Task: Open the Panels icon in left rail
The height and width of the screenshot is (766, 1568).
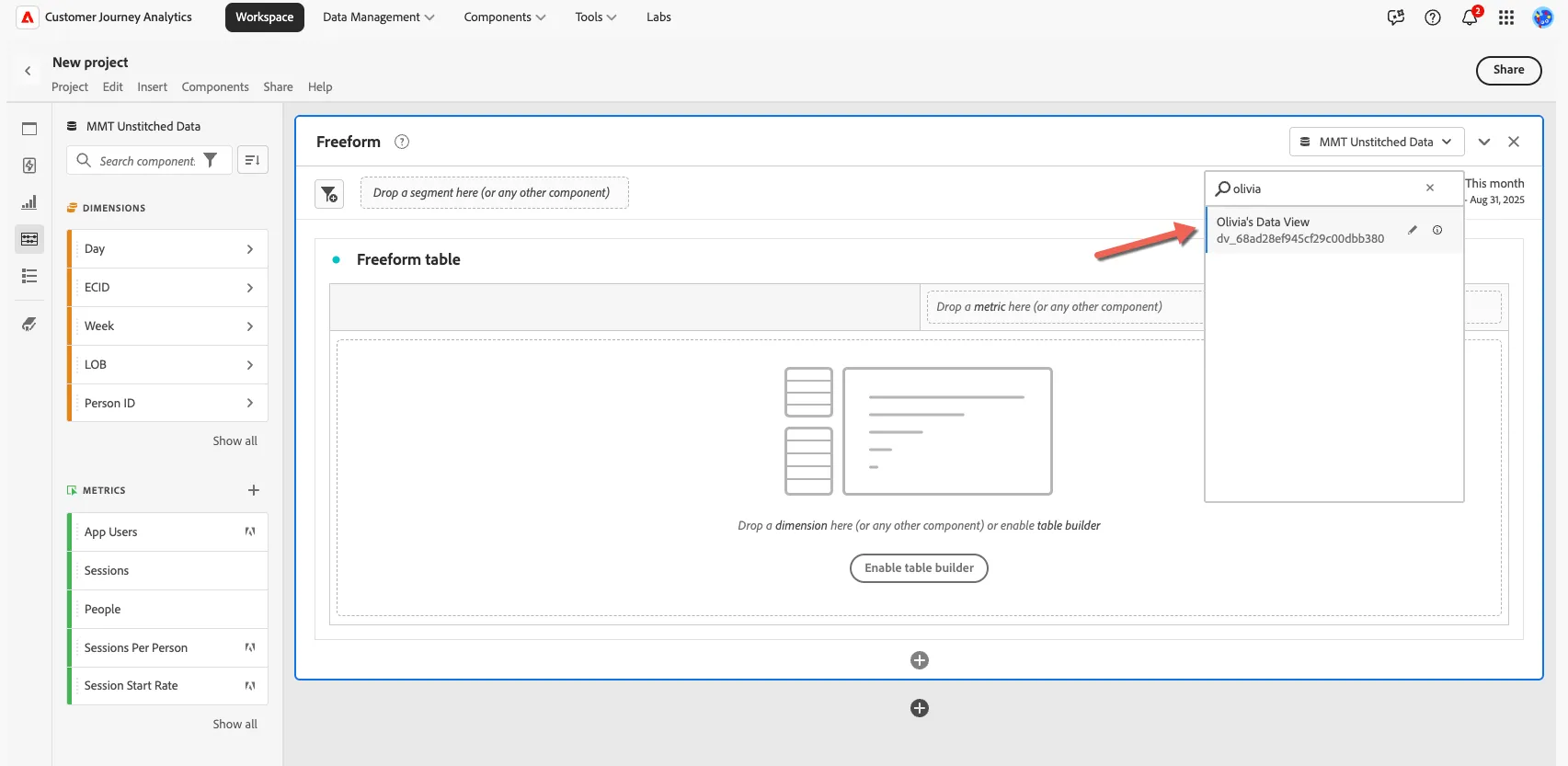Action: pos(29,129)
